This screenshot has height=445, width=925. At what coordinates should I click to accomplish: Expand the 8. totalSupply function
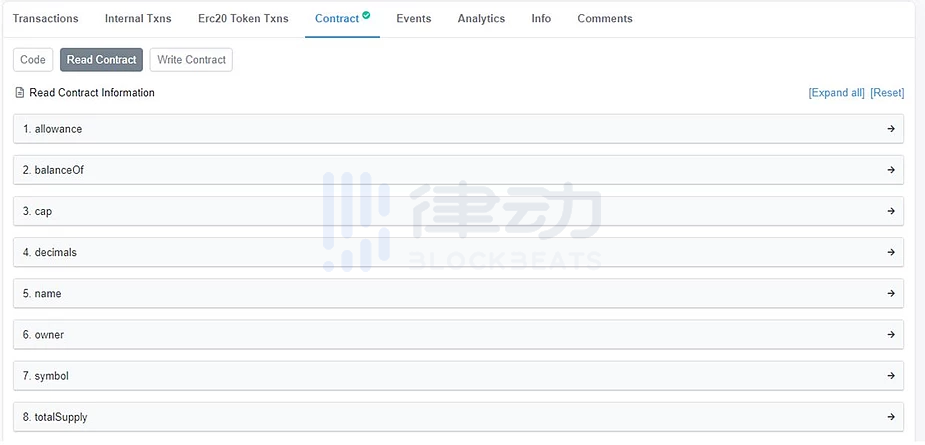point(61,417)
